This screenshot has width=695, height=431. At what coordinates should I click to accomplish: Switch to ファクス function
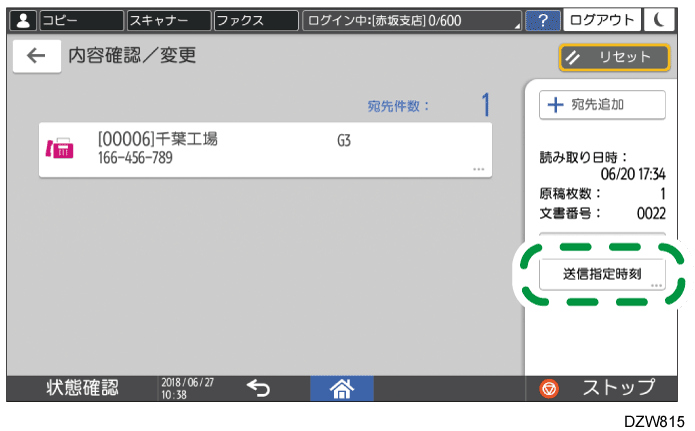(256, 20)
